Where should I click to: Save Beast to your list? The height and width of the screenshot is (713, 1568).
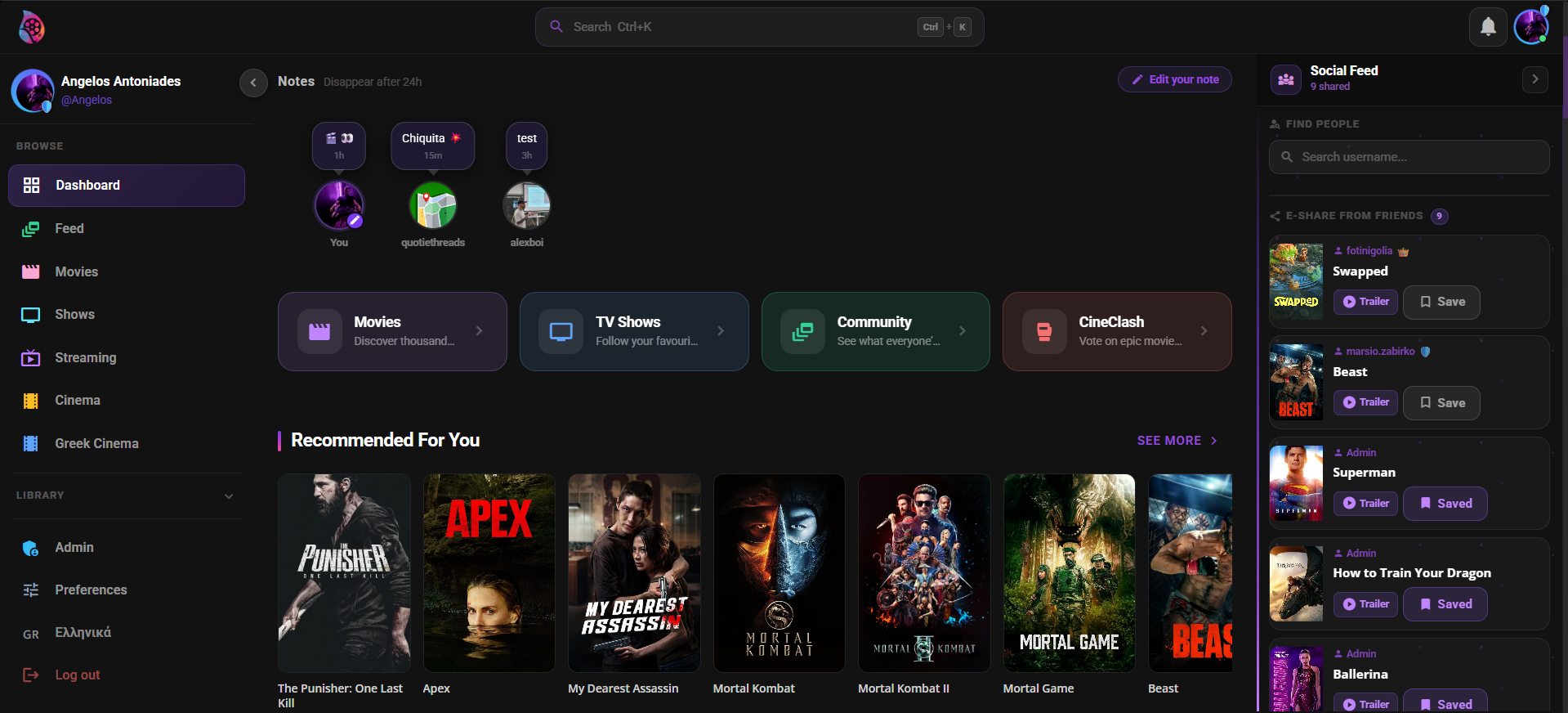(1441, 403)
